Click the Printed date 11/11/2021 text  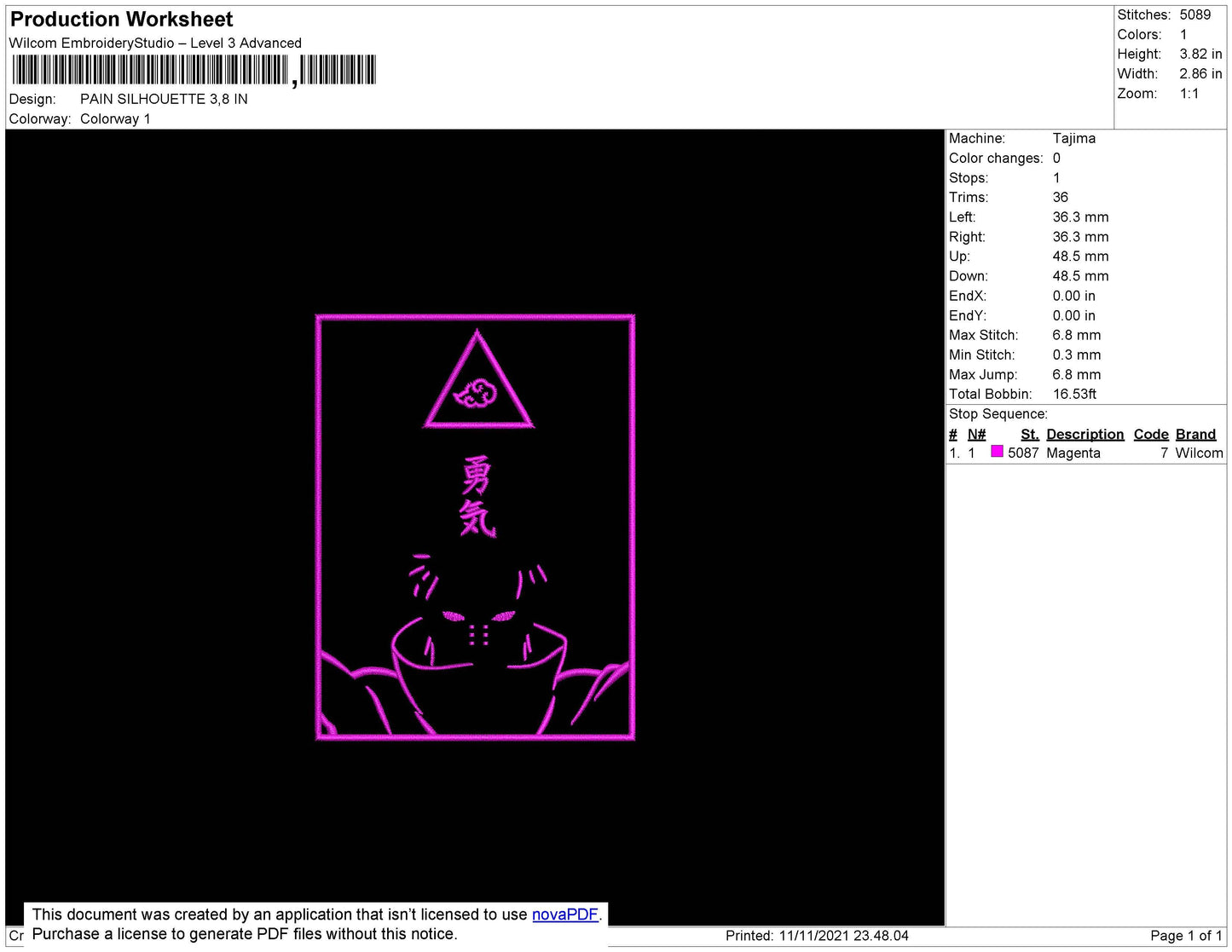coord(817,936)
